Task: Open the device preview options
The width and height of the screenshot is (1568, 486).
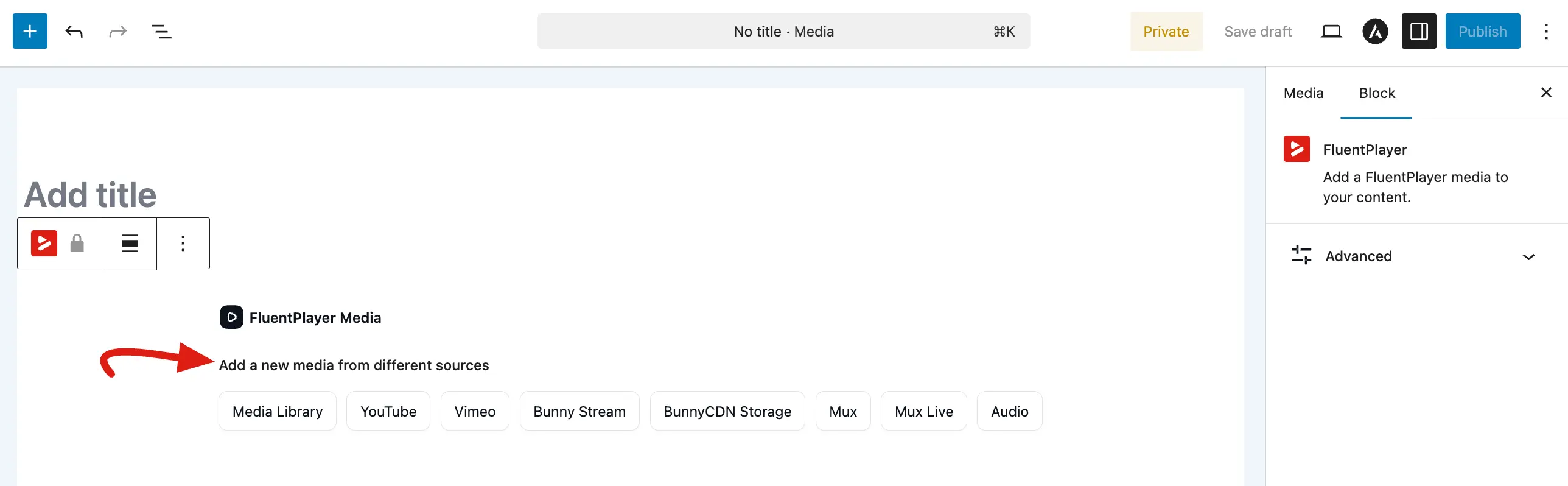Action: [x=1331, y=32]
